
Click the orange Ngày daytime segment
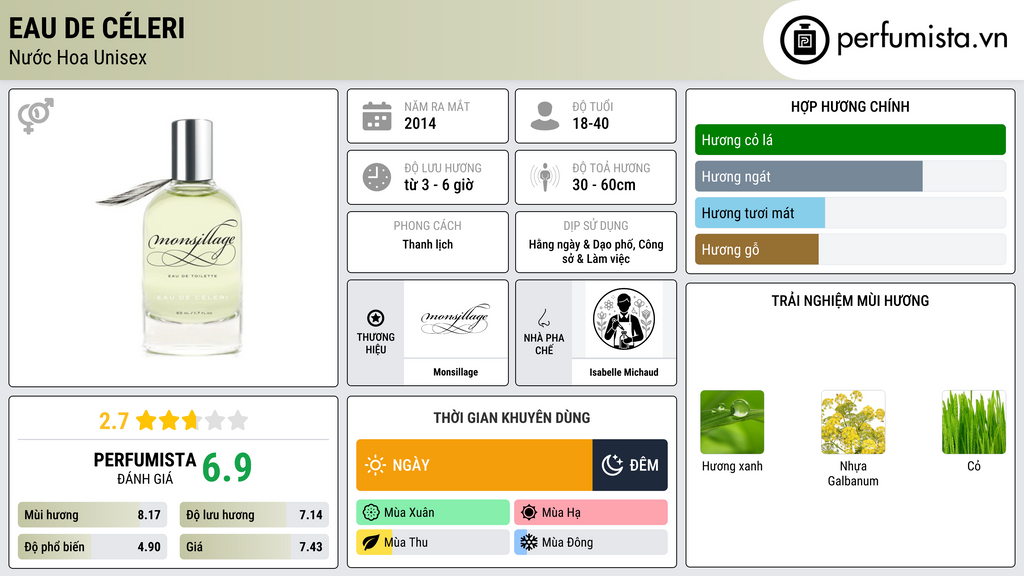474,465
